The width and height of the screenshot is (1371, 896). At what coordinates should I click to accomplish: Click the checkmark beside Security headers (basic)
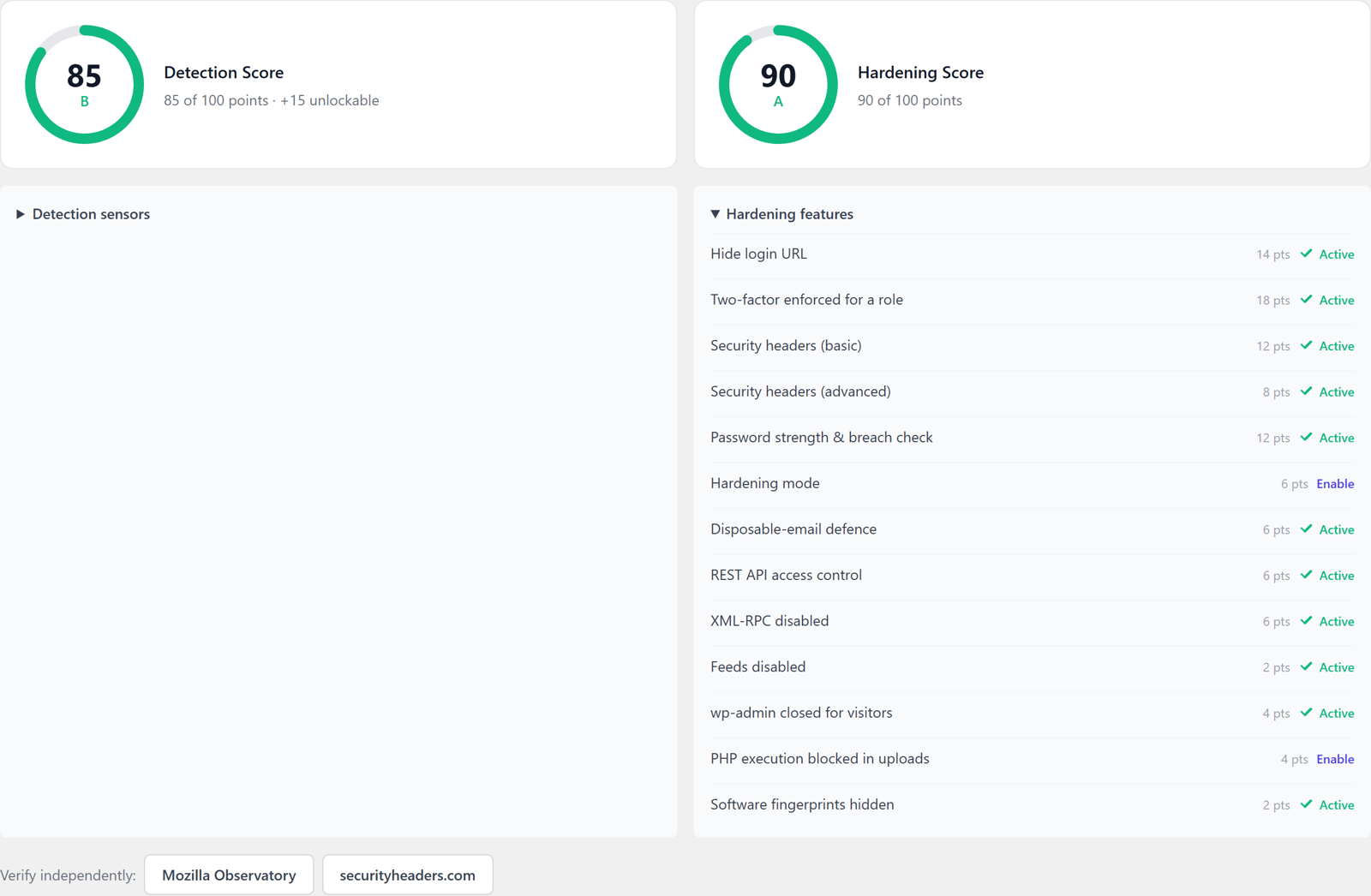coord(1306,345)
